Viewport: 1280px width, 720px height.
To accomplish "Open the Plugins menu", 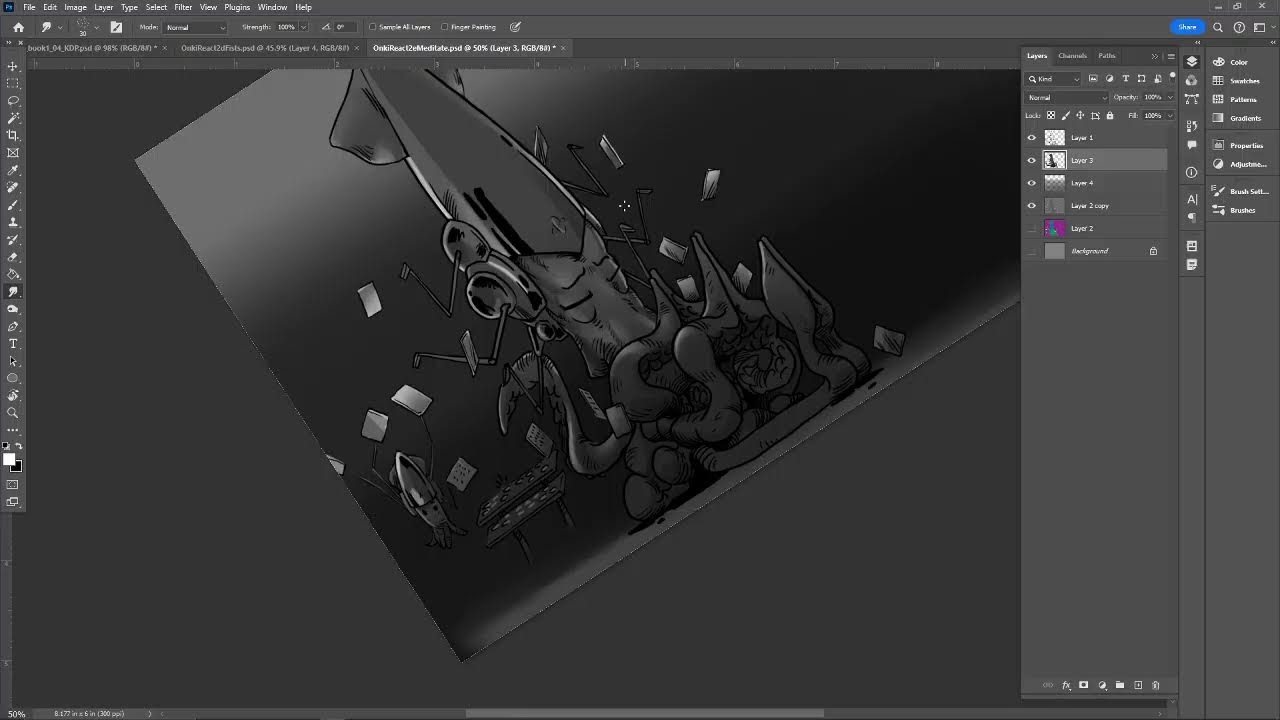I will (237, 7).
